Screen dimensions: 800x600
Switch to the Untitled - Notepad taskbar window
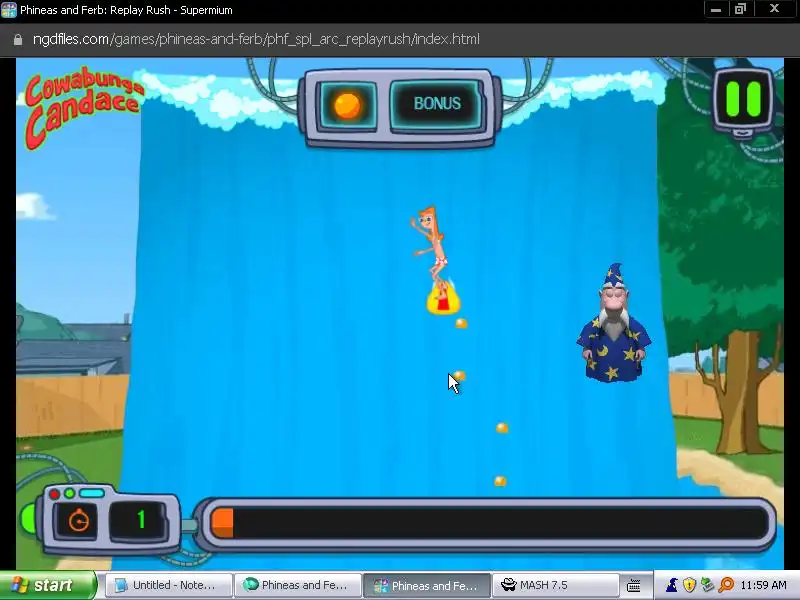pyautogui.click(x=168, y=585)
